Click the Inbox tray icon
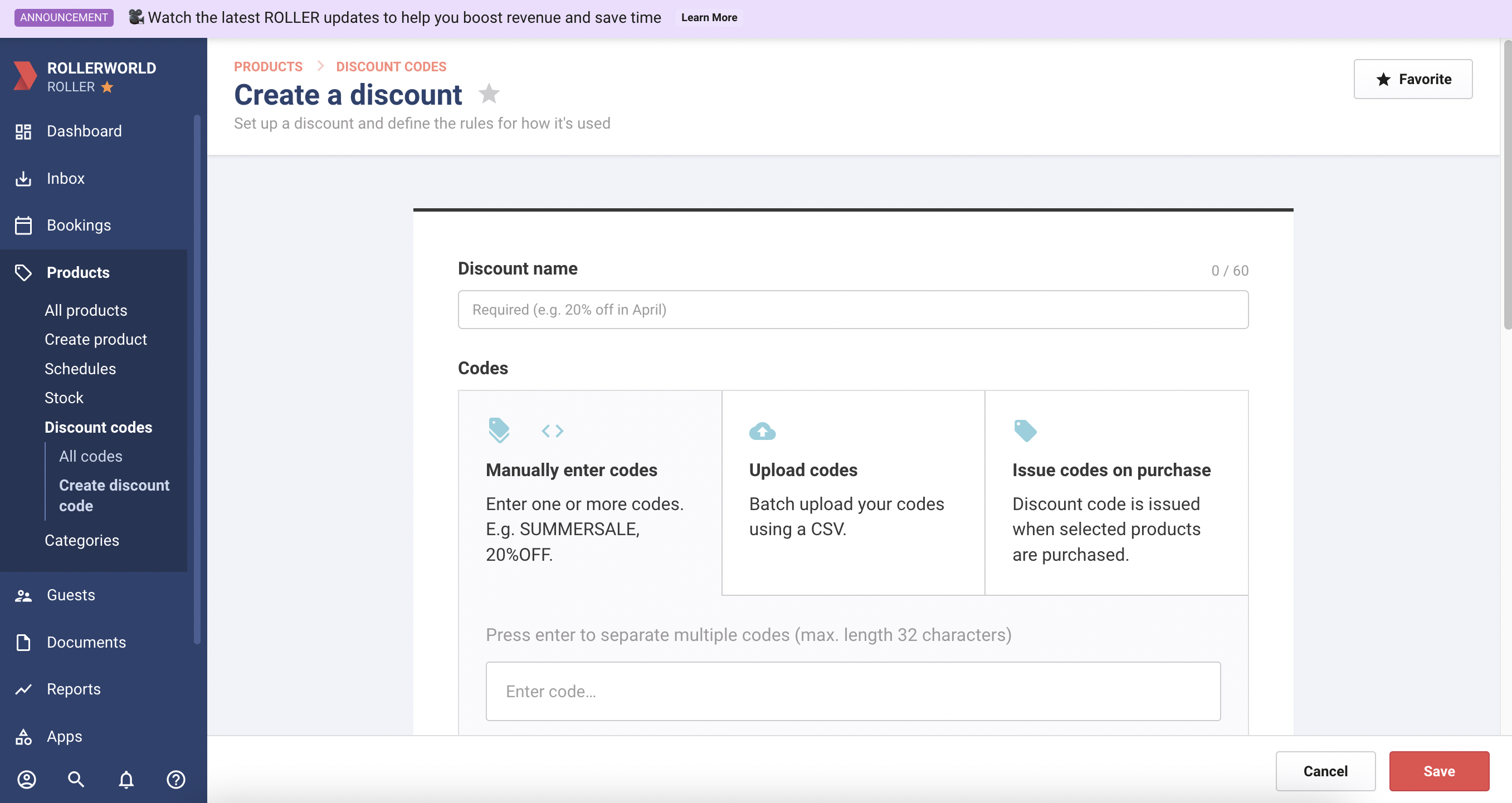 [x=23, y=178]
